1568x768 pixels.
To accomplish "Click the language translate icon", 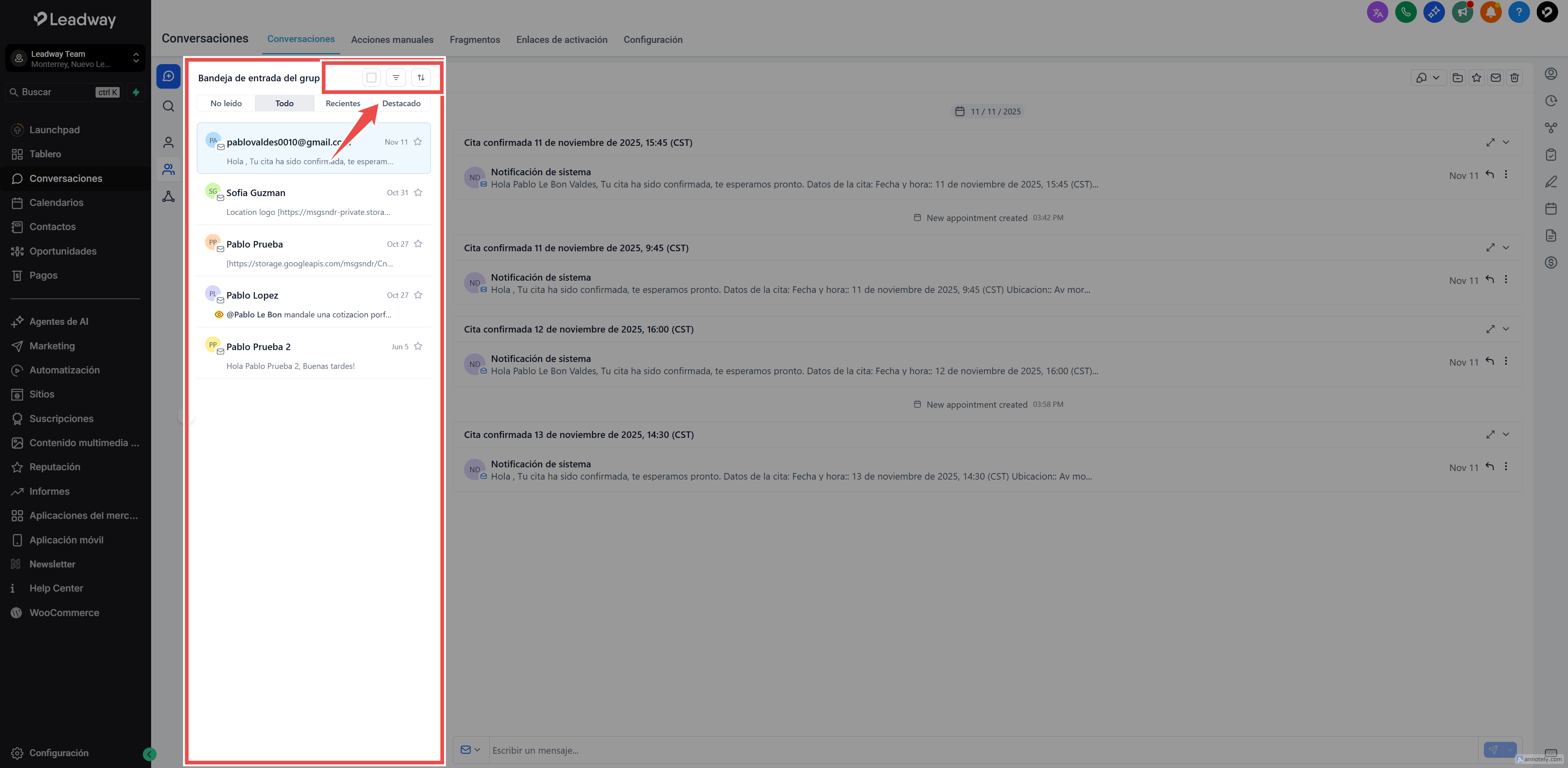I will click(1378, 12).
